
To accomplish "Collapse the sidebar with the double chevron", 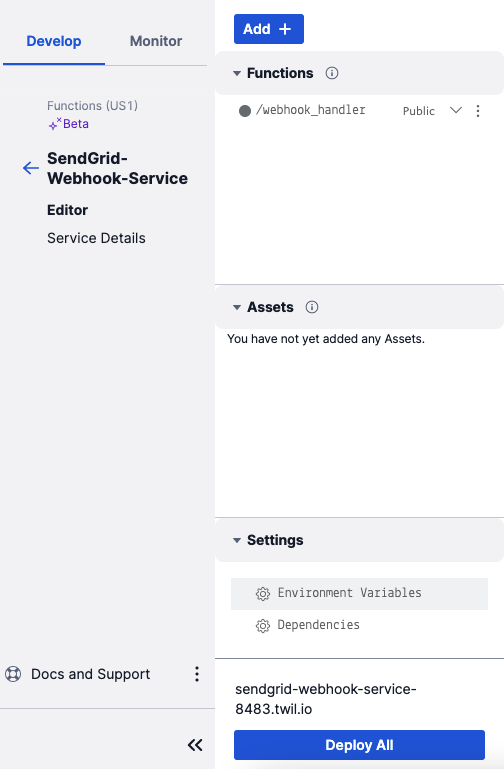I will (x=195, y=745).
